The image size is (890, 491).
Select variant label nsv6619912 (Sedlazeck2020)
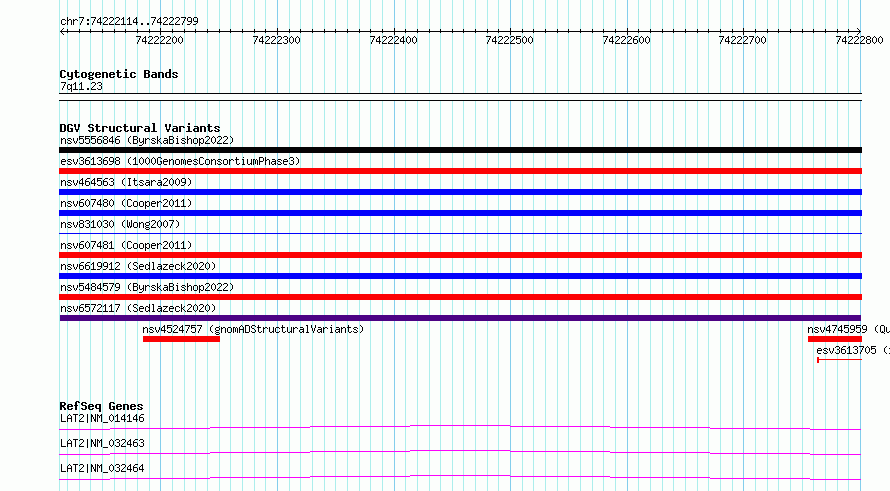[138, 266]
